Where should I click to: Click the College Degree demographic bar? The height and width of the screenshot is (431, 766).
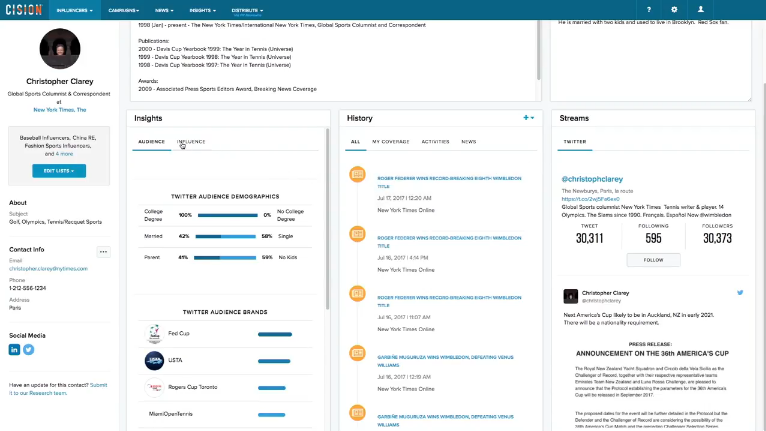pos(228,216)
